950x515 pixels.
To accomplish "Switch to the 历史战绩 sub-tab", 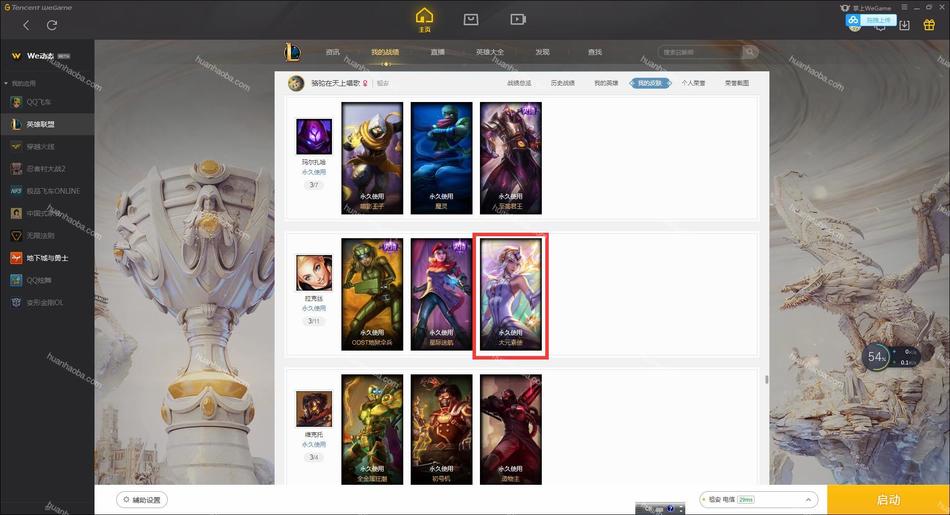I will pyautogui.click(x=562, y=83).
